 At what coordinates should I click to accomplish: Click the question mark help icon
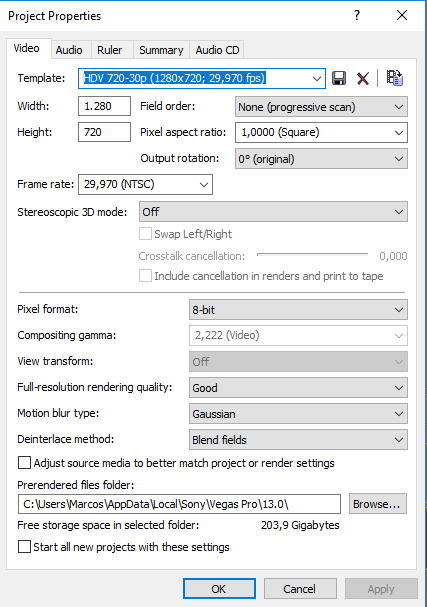click(357, 15)
